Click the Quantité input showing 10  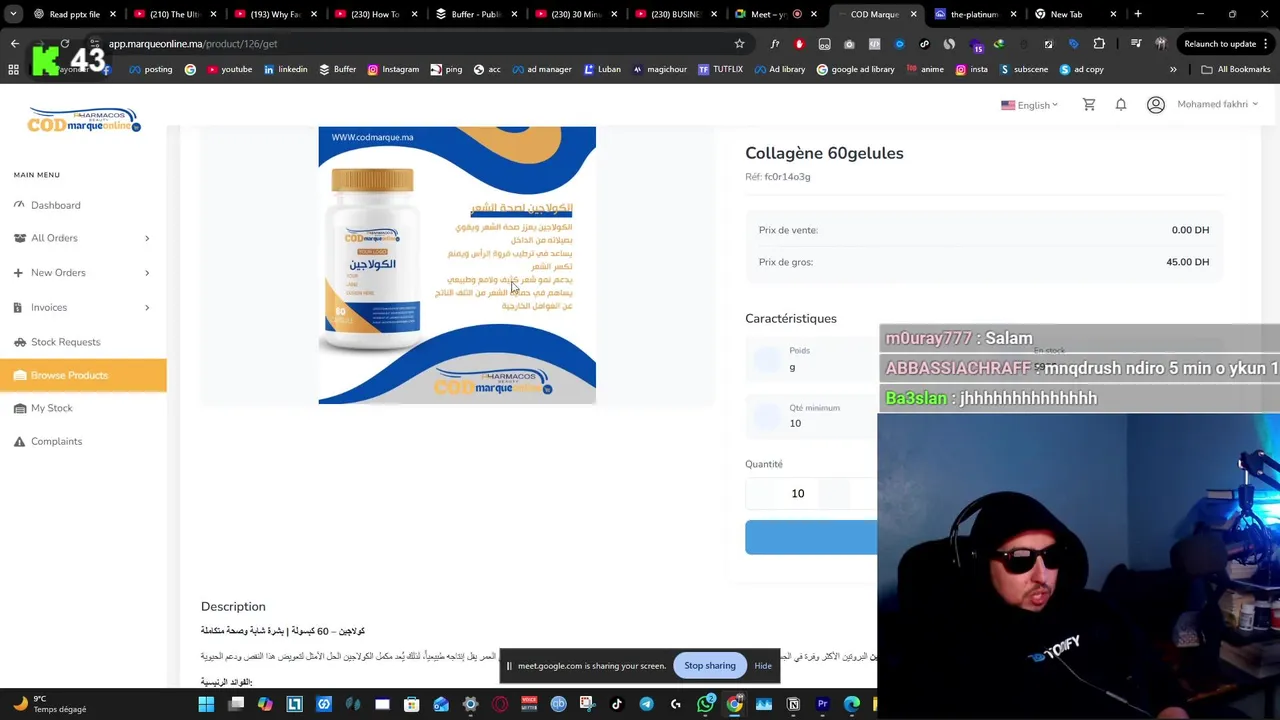point(797,493)
